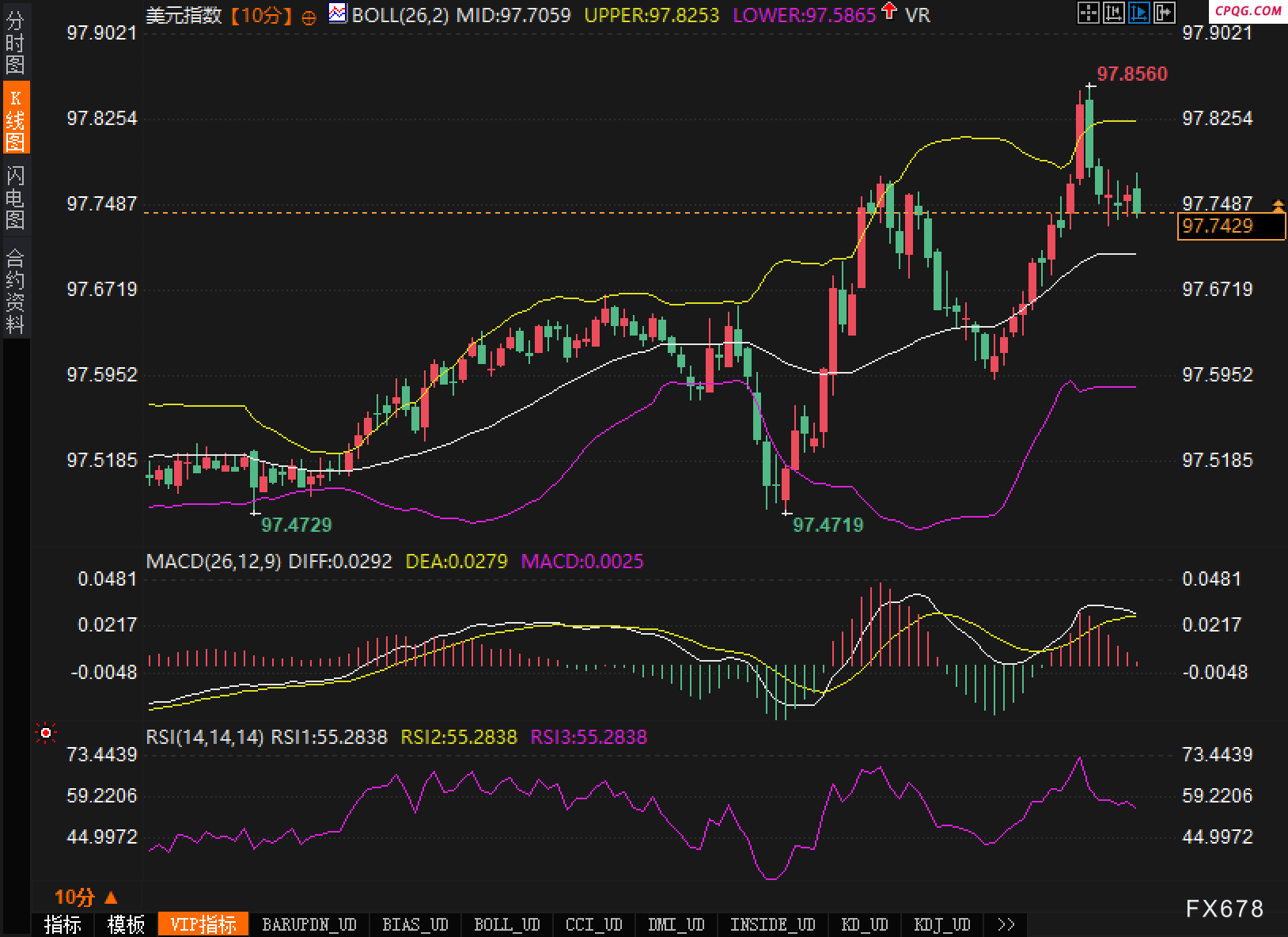Click the red up arrow next to LOWER value
The height and width of the screenshot is (937, 1288).
[889, 11]
